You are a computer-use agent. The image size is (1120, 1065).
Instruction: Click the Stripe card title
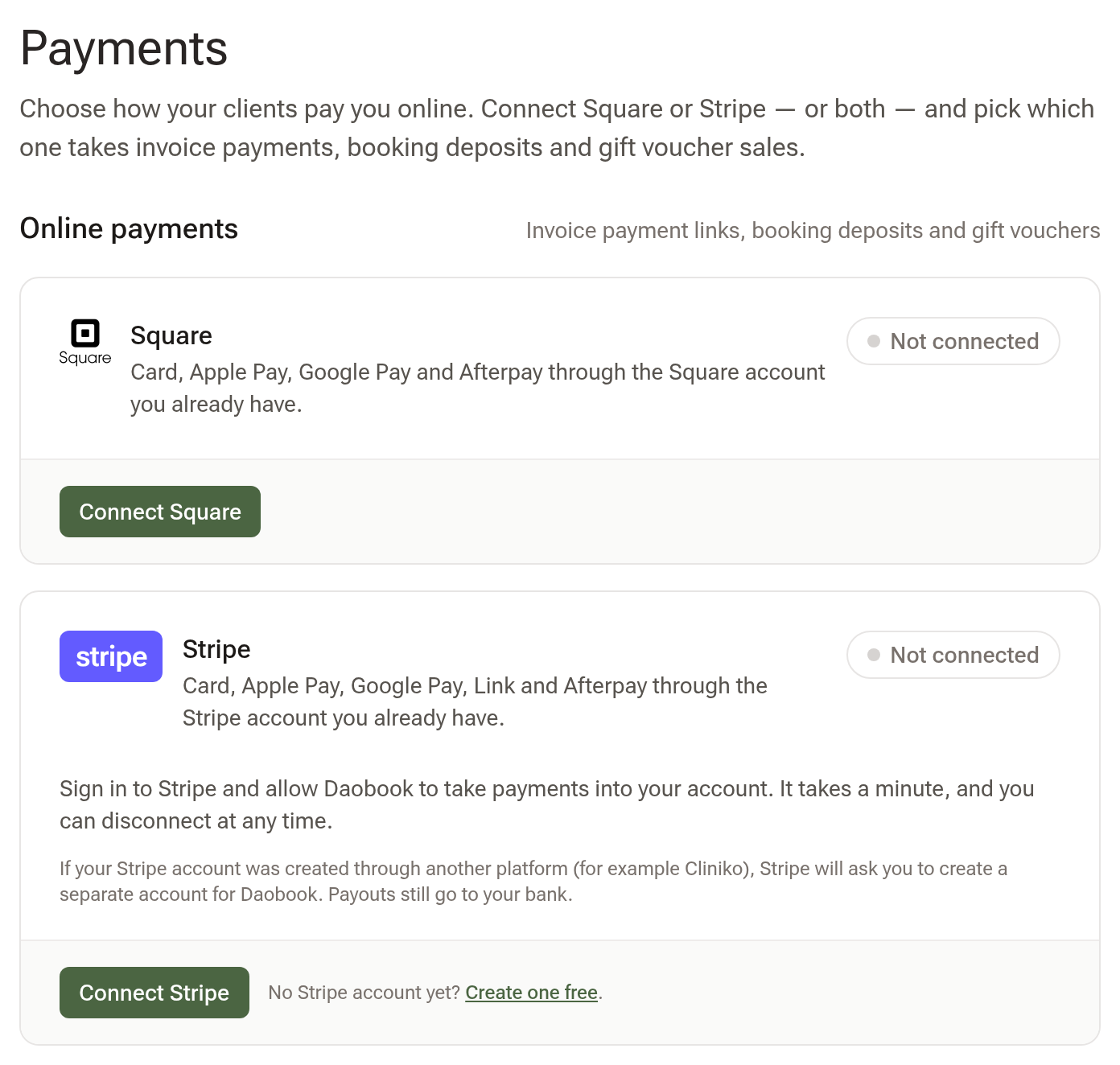click(x=216, y=649)
